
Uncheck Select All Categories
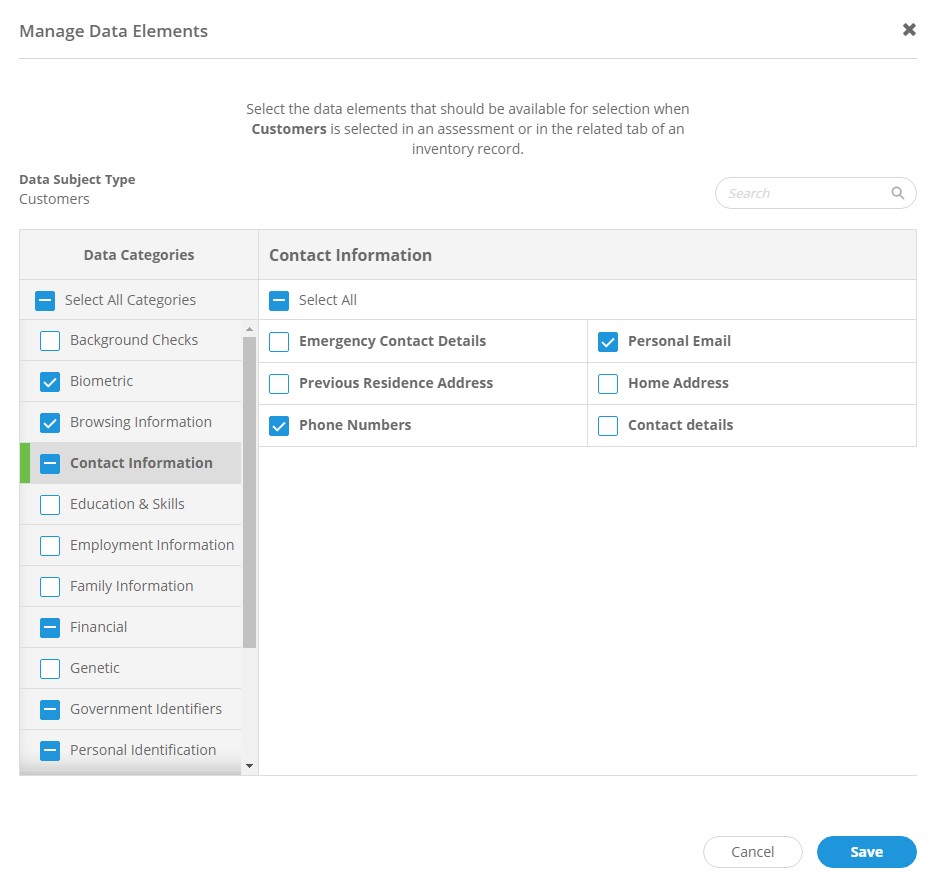[x=45, y=300]
